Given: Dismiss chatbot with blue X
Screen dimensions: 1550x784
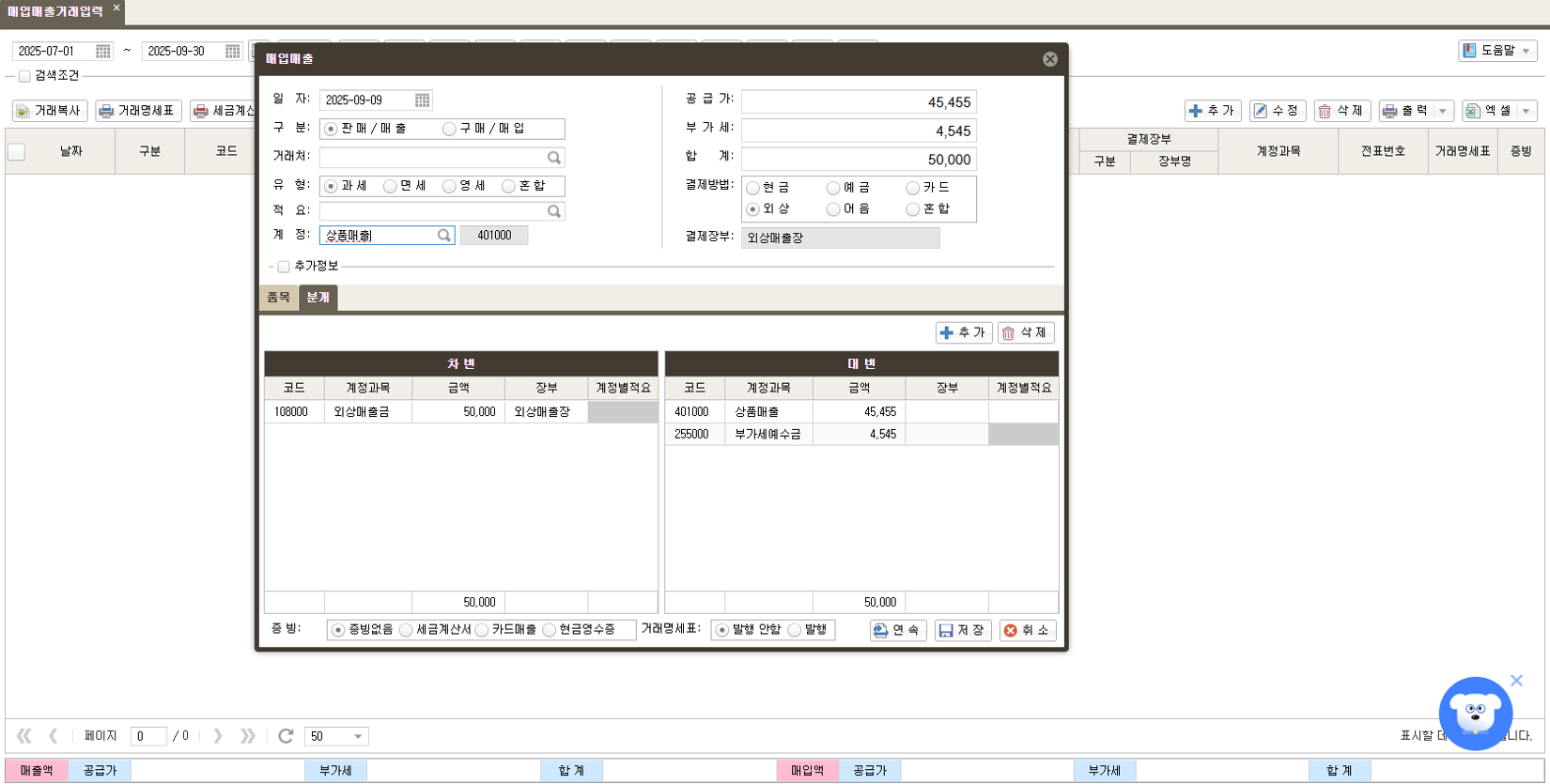Looking at the screenshot, I should [x=1516, y=681].
